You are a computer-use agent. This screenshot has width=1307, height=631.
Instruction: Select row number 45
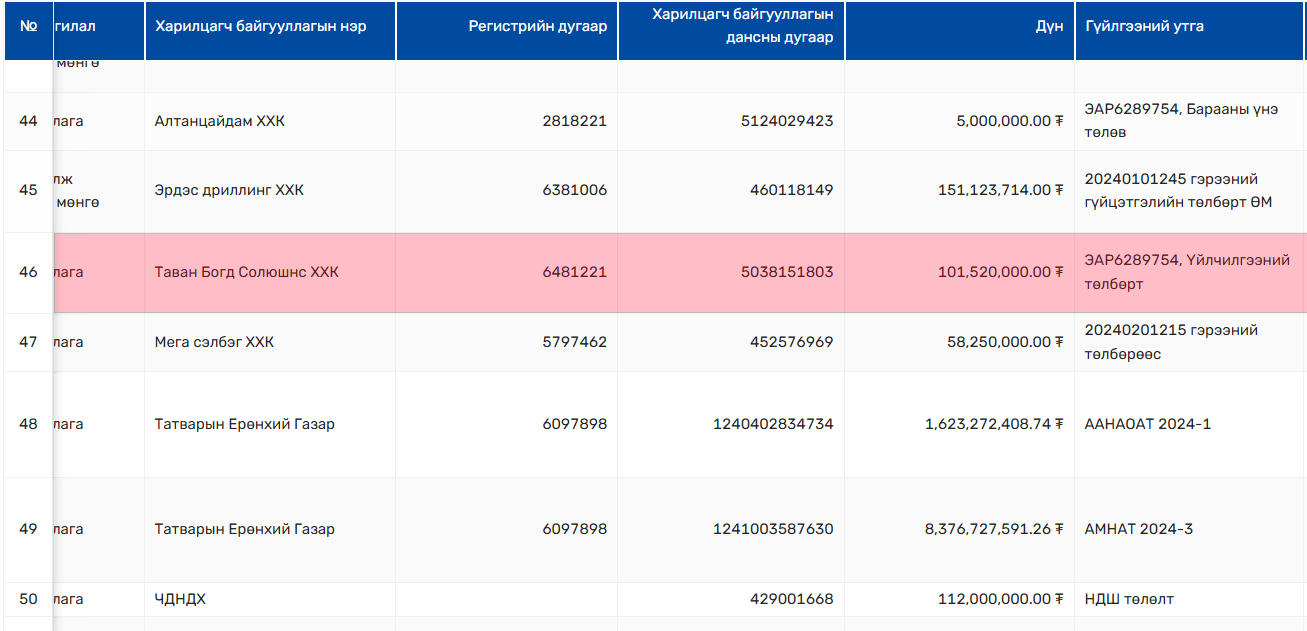click(28, 190)
